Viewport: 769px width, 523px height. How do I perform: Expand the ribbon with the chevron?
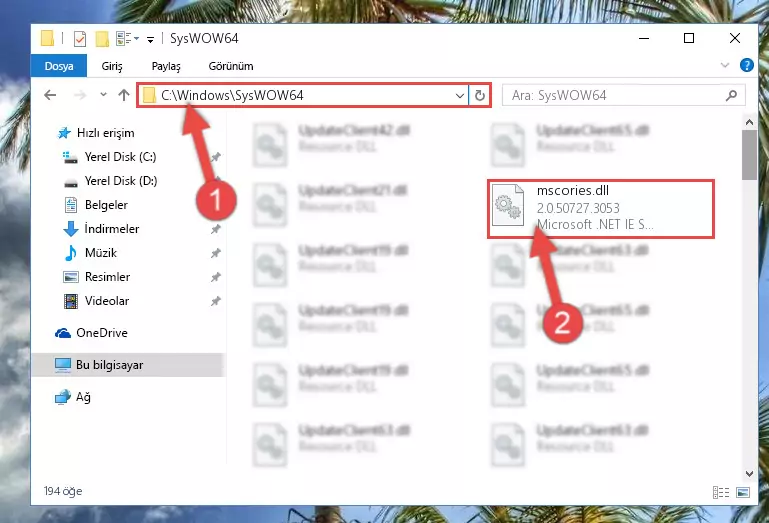[x=724, y=65]
